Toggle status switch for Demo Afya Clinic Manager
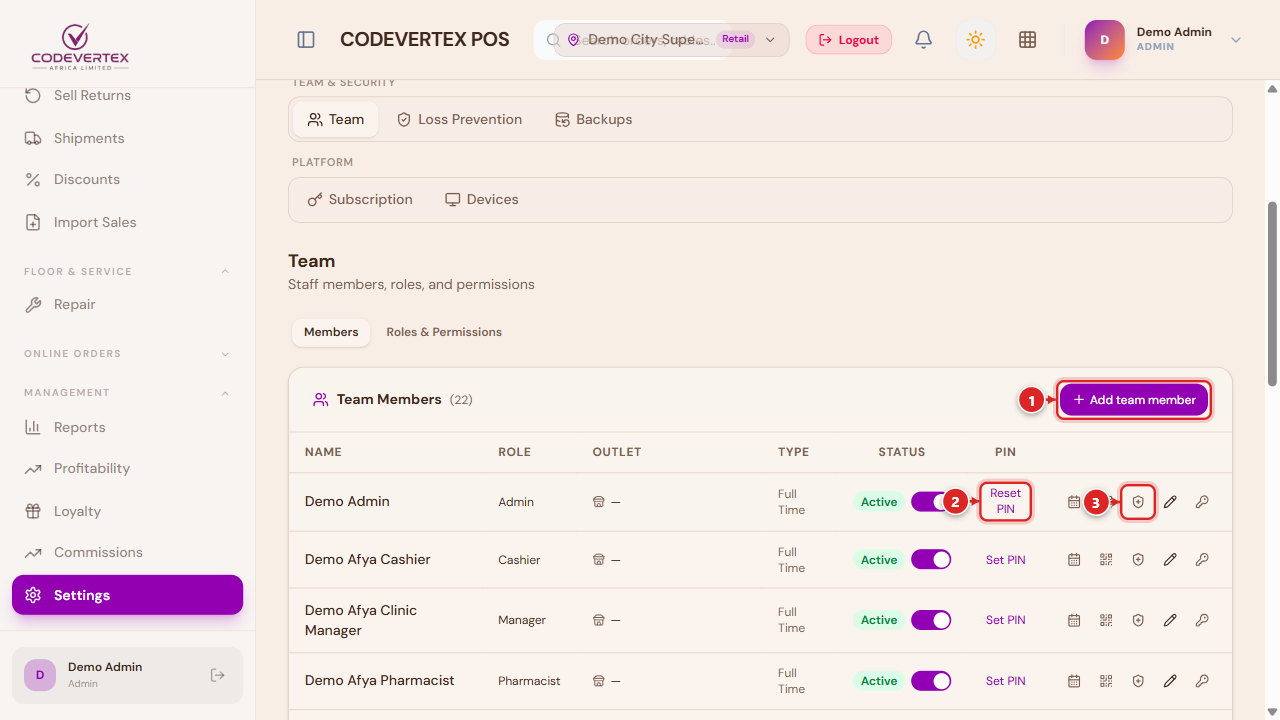The image size is (1280, 720). 931,620
